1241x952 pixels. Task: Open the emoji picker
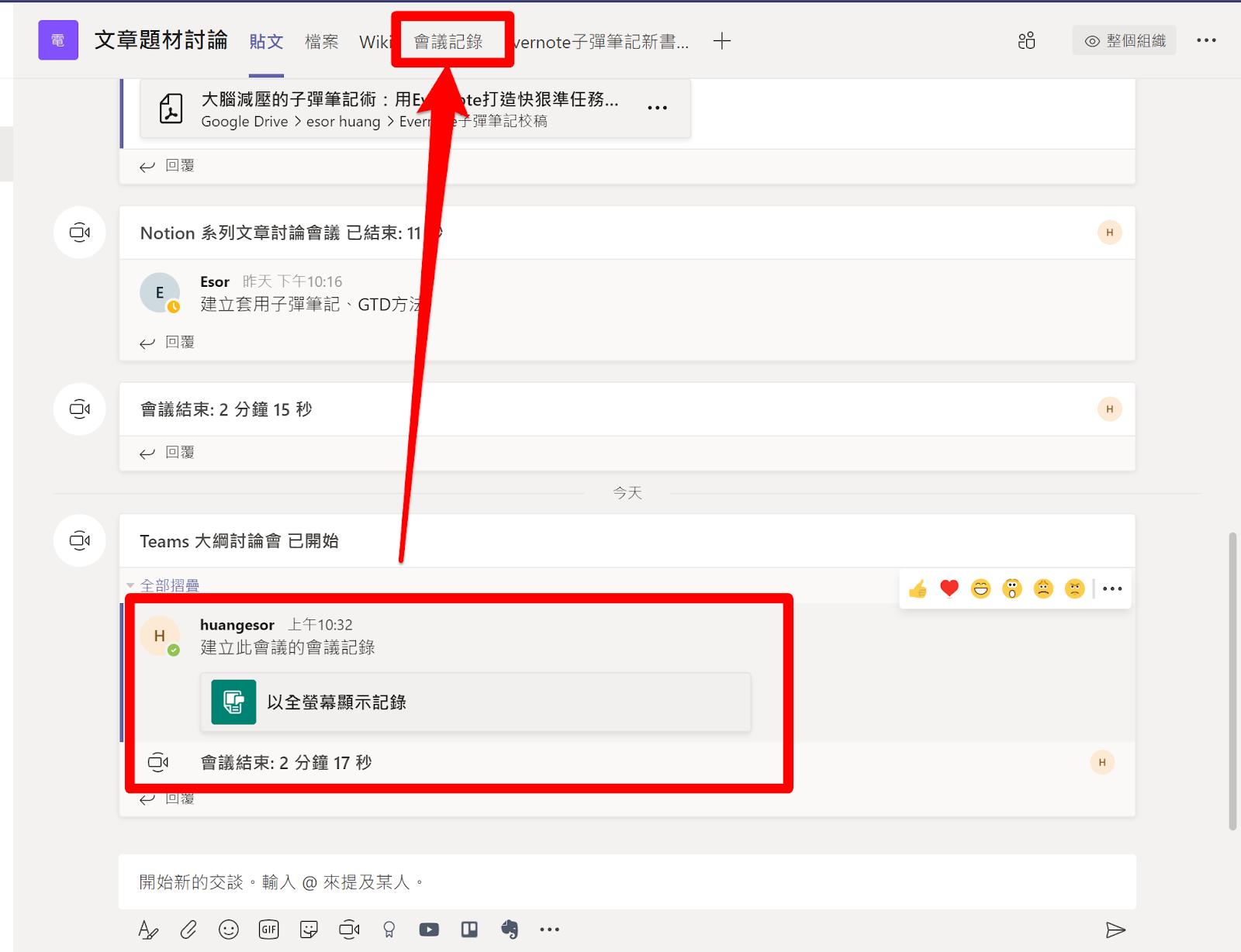pyautogui.click(x=229, y=930)
